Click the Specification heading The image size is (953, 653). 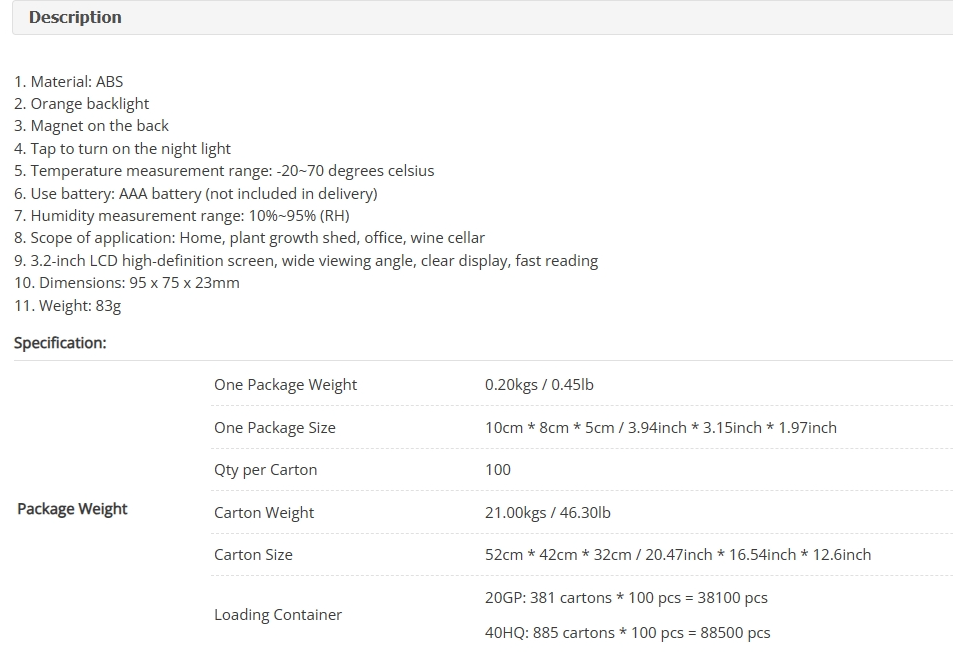pos(60,343)
